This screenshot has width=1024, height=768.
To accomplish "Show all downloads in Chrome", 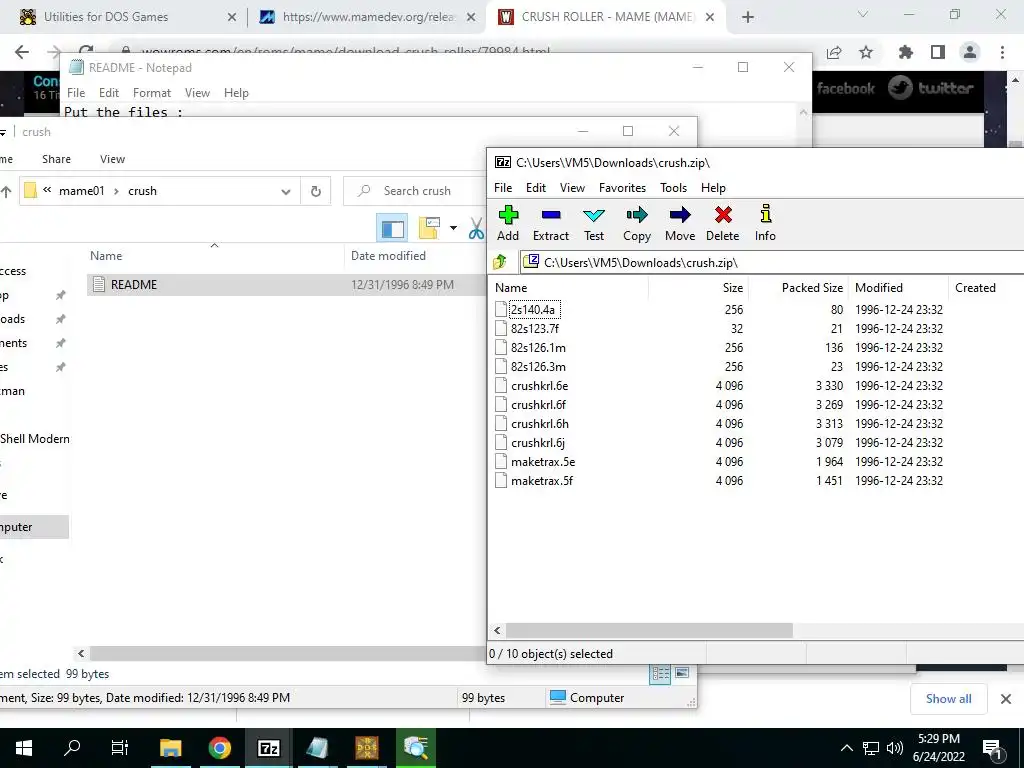I will (948, 699).
